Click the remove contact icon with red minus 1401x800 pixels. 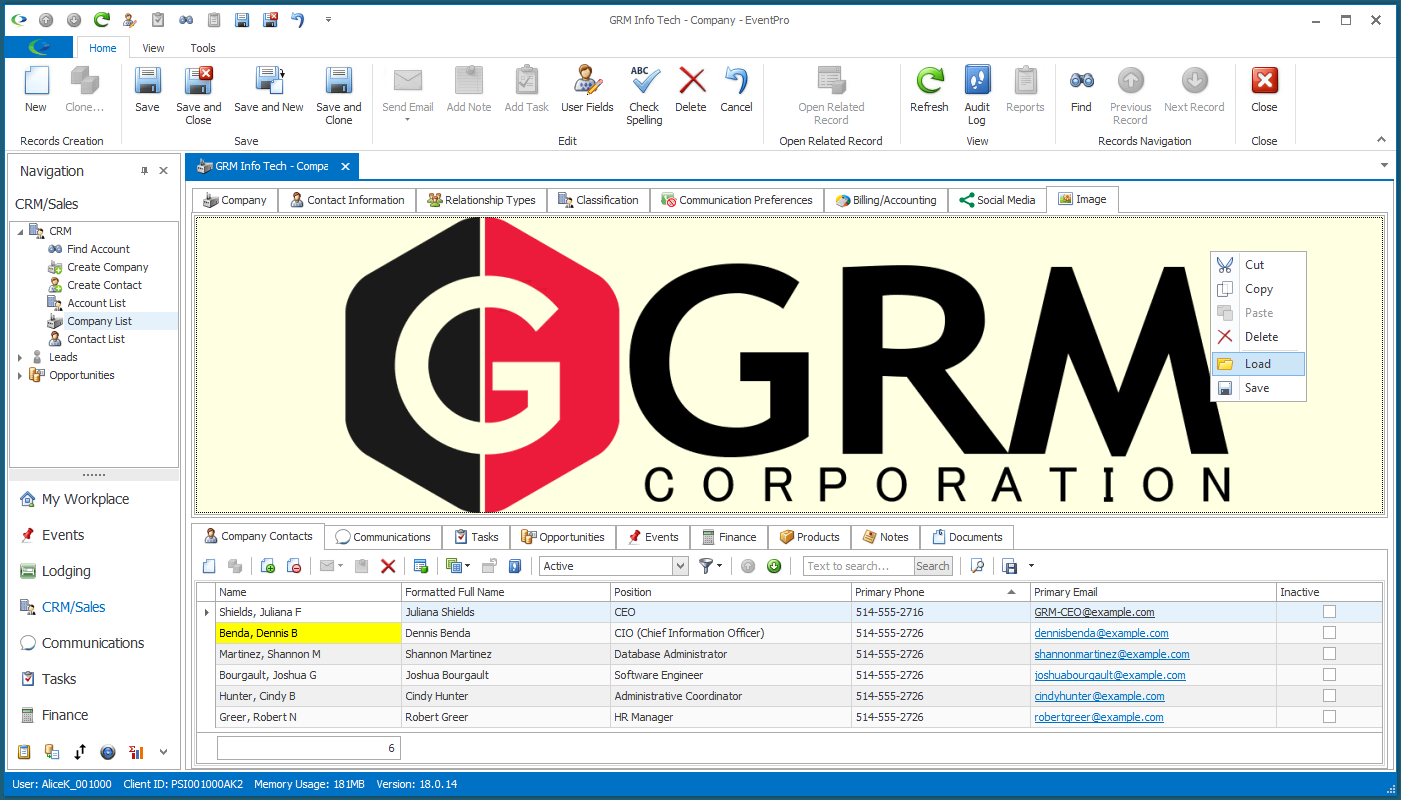(294, 566)
